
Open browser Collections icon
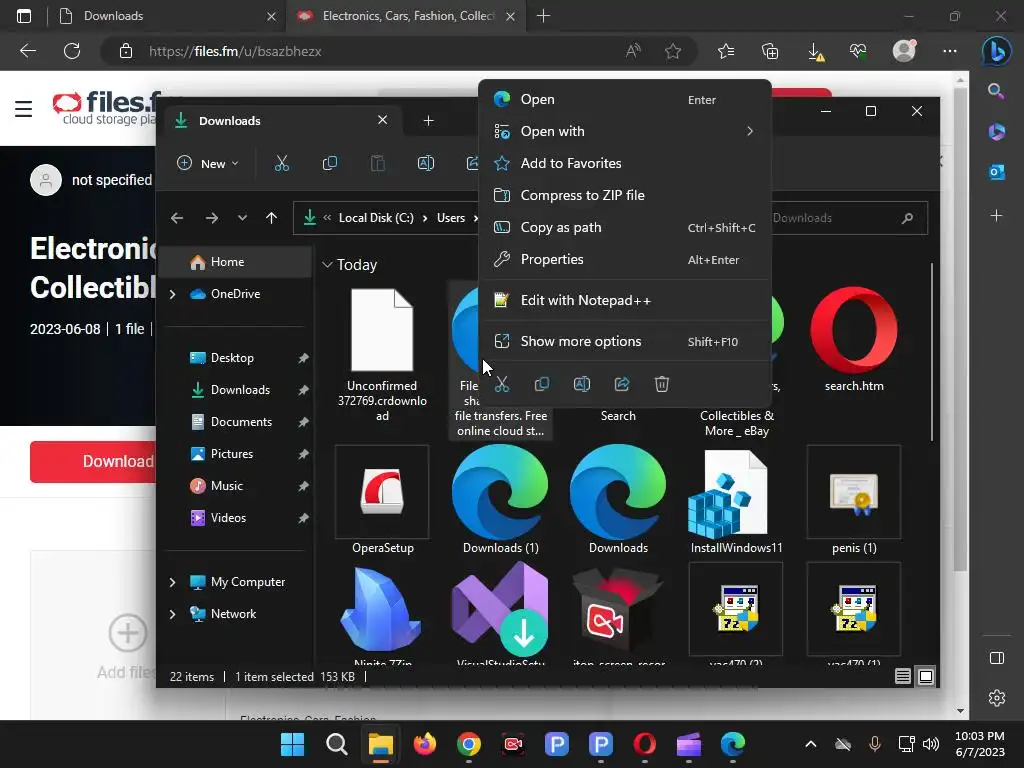tap(770, 51)
